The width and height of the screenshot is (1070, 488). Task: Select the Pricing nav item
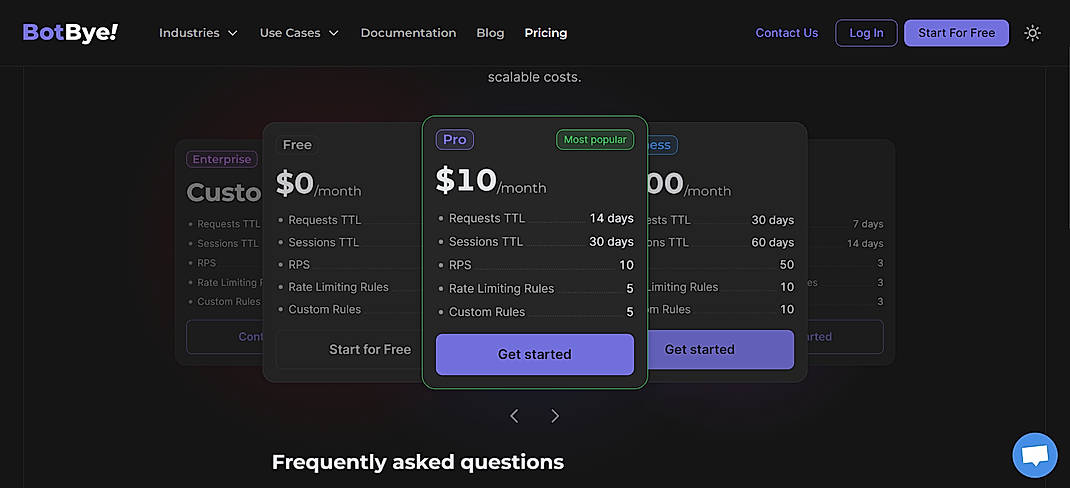coord(545,33)
